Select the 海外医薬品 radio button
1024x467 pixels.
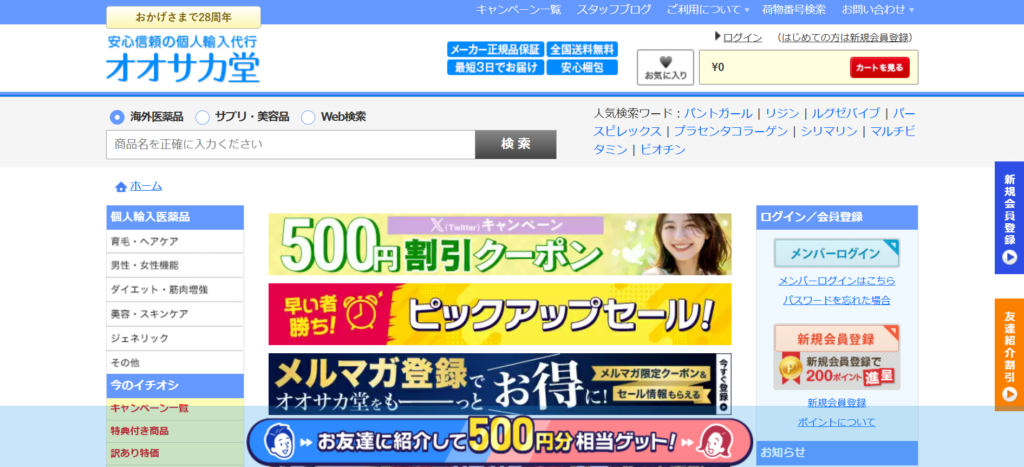117,118
